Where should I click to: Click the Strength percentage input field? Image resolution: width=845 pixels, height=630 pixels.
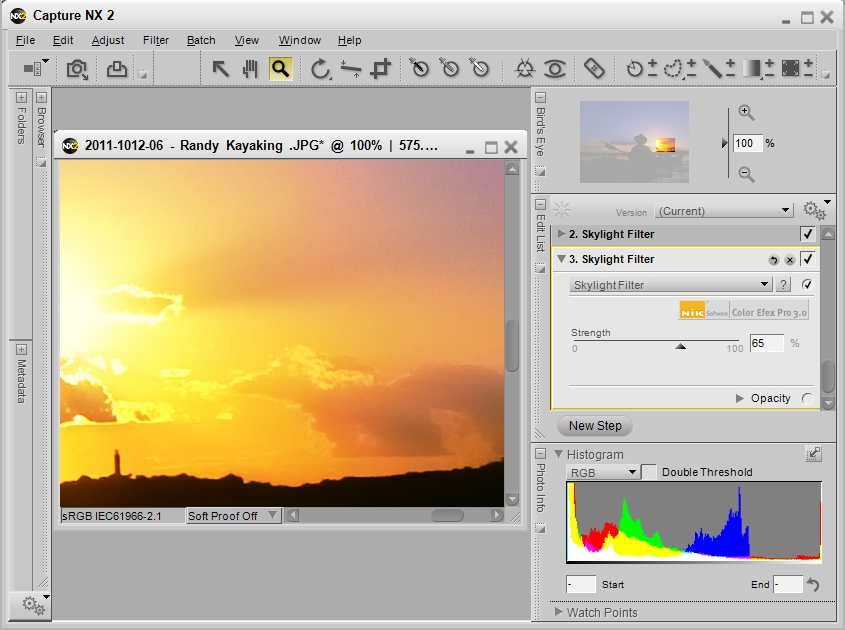point(765,343)
